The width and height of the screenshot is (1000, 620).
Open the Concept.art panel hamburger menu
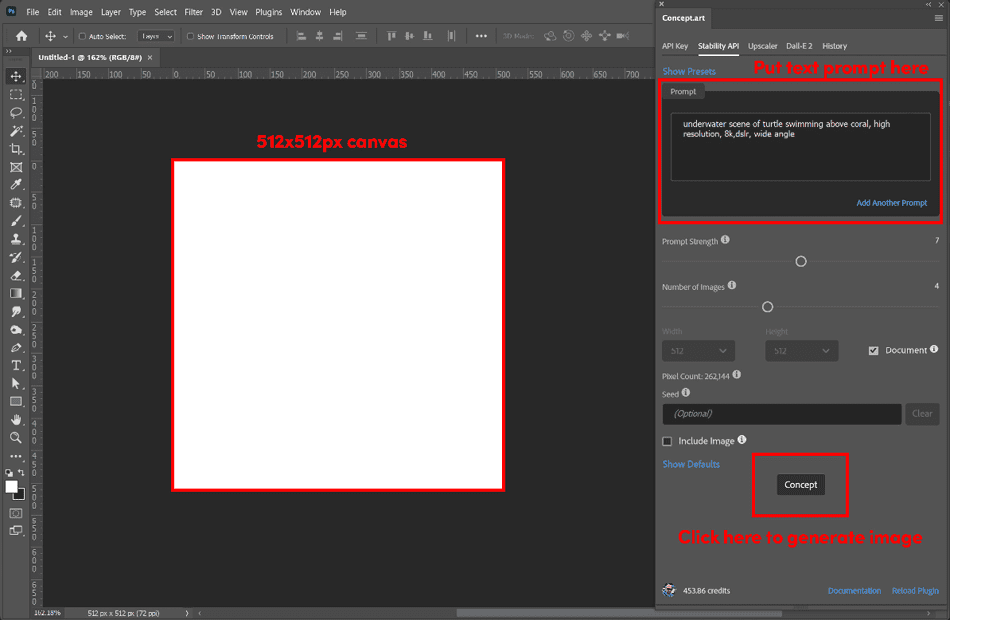(x=939, y=18)
